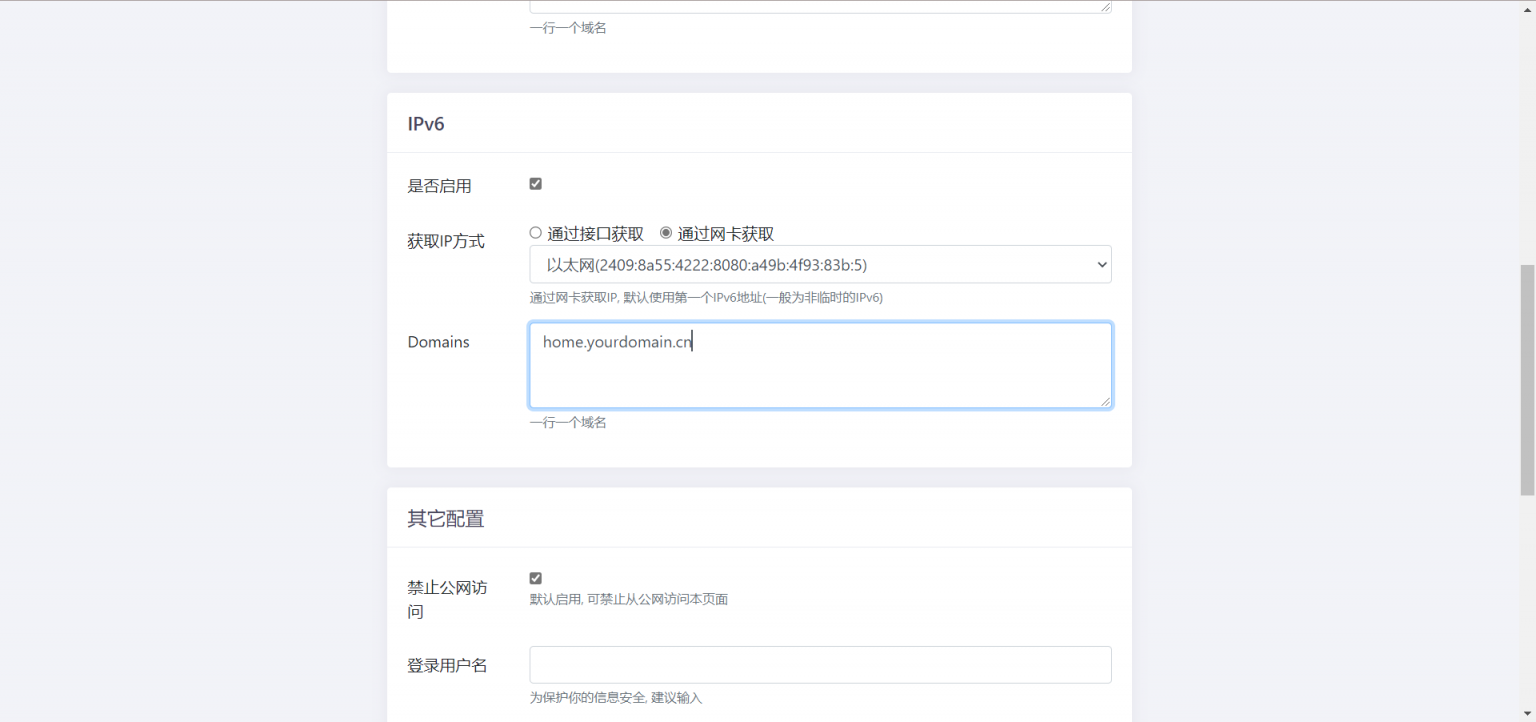Disable the 禁止公网访问 checkbox

(x=536, y=578)
